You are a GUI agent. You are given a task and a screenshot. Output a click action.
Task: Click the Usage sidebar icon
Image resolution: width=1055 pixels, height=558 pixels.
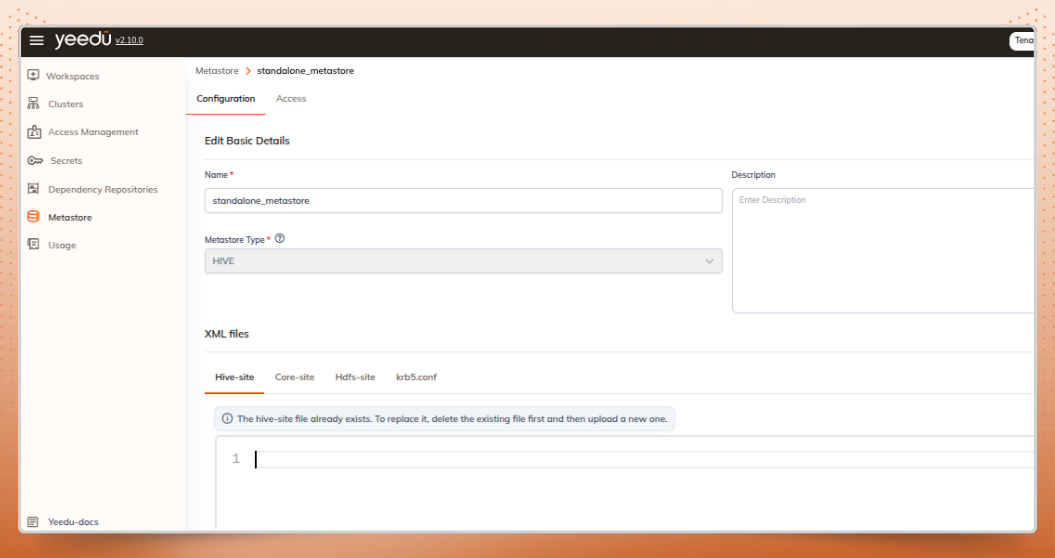coord(33,244)
